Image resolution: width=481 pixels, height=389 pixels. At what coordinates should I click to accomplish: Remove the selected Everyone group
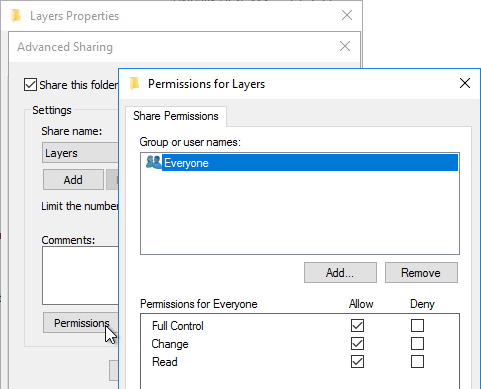[x=421, y=273]
